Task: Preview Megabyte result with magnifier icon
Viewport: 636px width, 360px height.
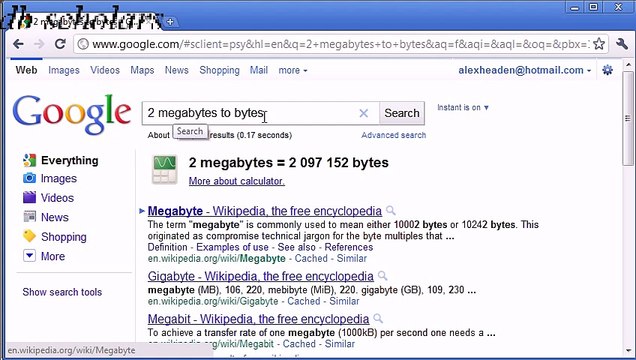Action: point(390,210)
